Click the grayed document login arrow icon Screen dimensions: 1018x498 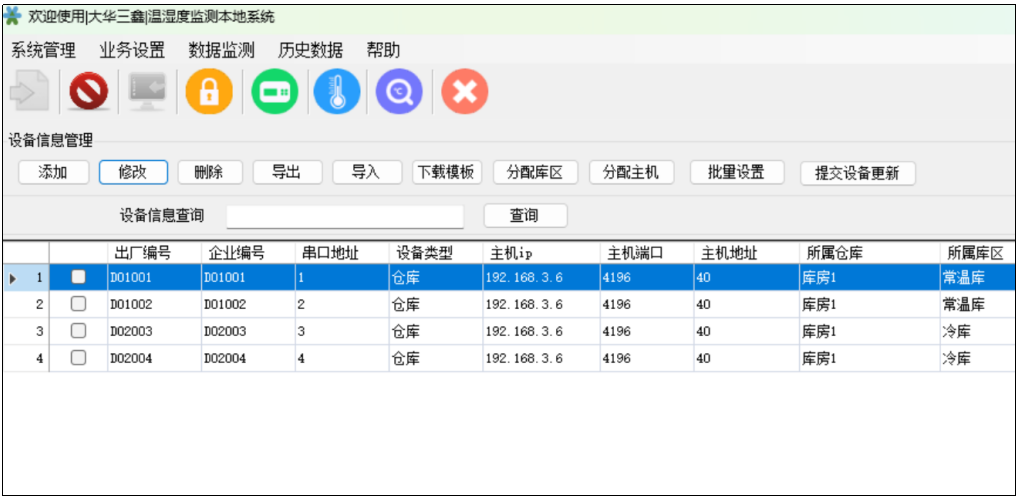tap(29, 93)
